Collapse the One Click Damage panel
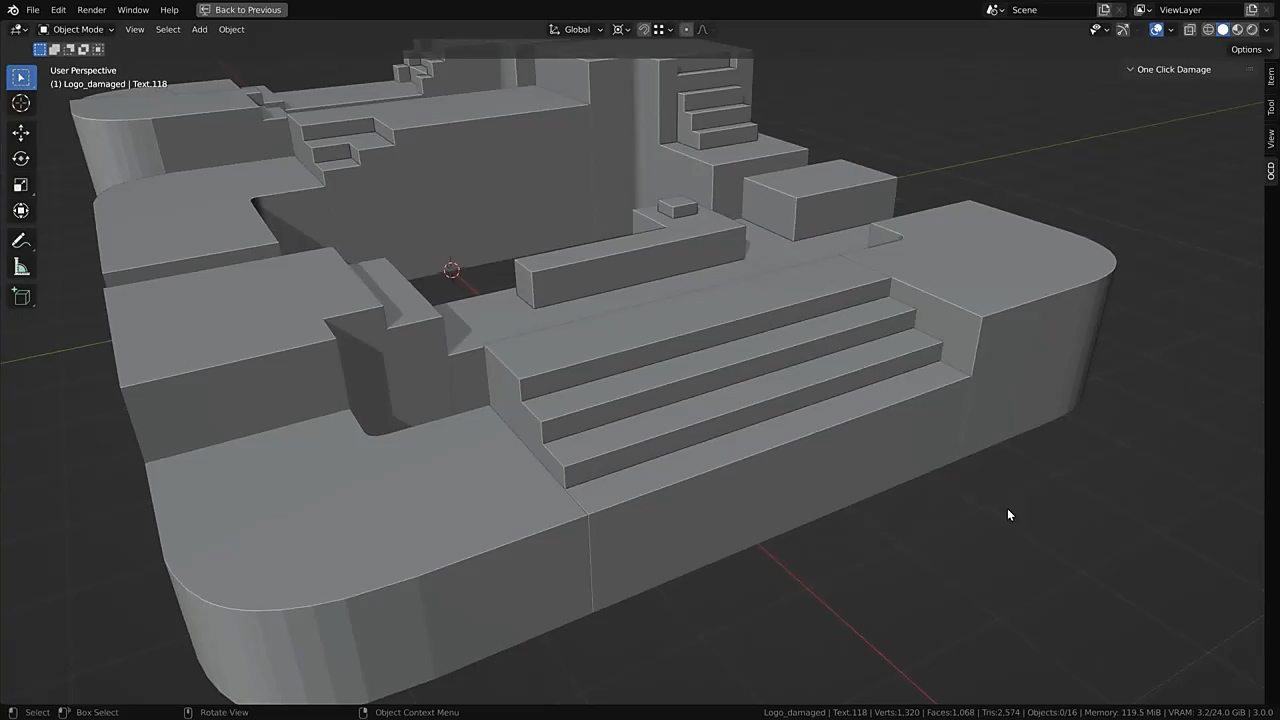1280x720 pixels. pos(1130,70)
